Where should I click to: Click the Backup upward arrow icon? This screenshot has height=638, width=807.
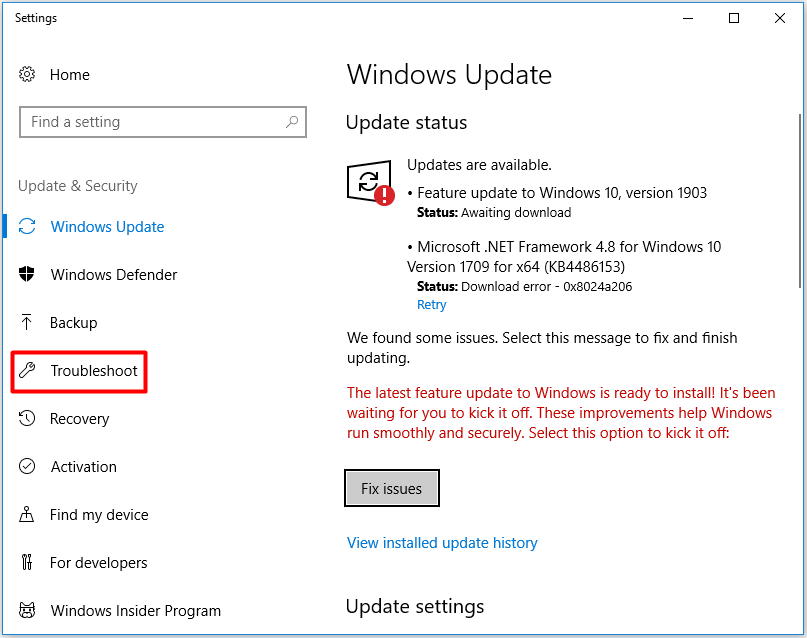coord(27,322)
